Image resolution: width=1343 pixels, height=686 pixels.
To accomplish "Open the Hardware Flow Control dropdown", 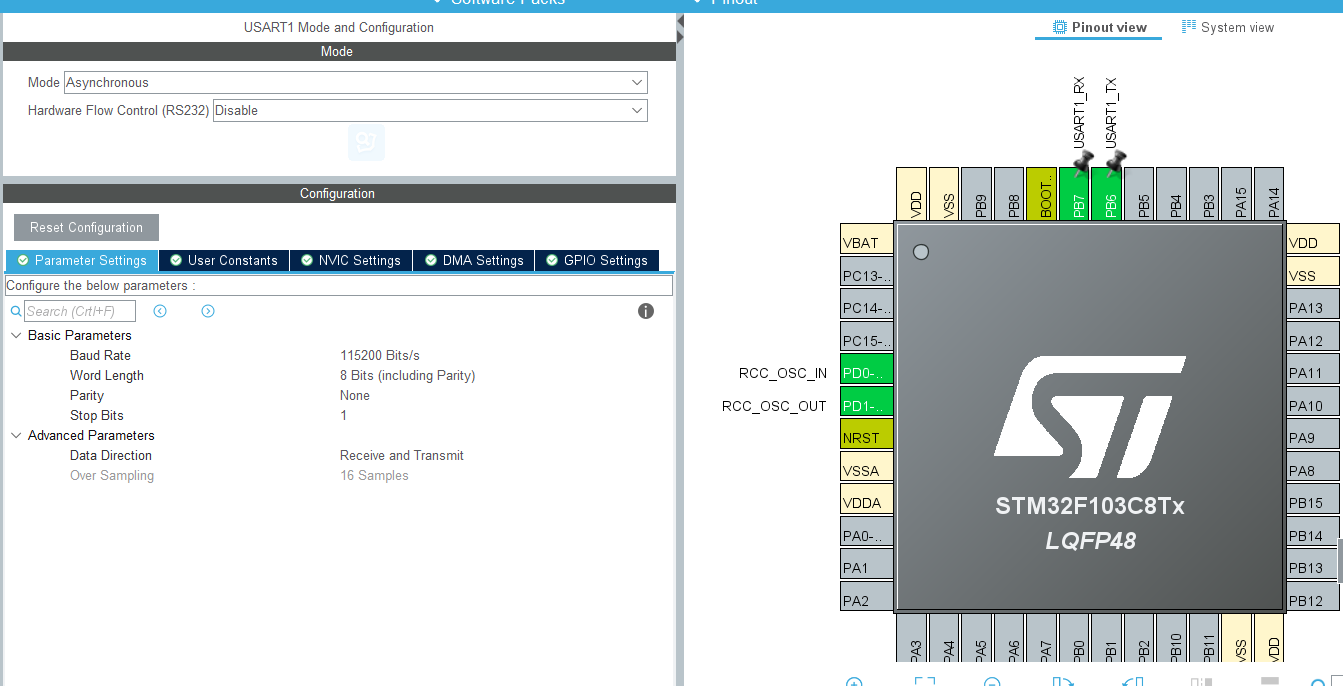I will [430, 111].
